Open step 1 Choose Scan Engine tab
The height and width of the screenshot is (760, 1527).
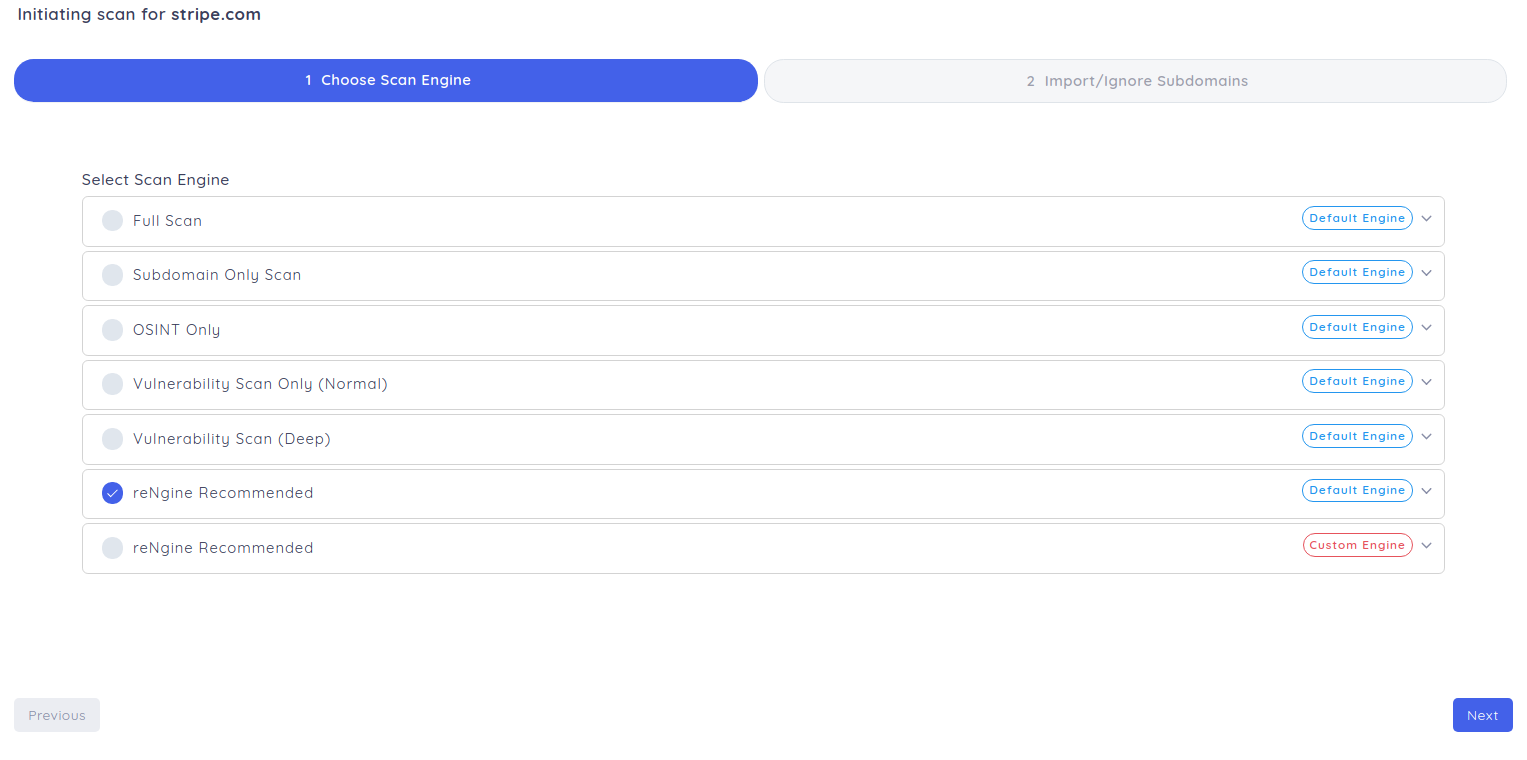coord(386,81)
